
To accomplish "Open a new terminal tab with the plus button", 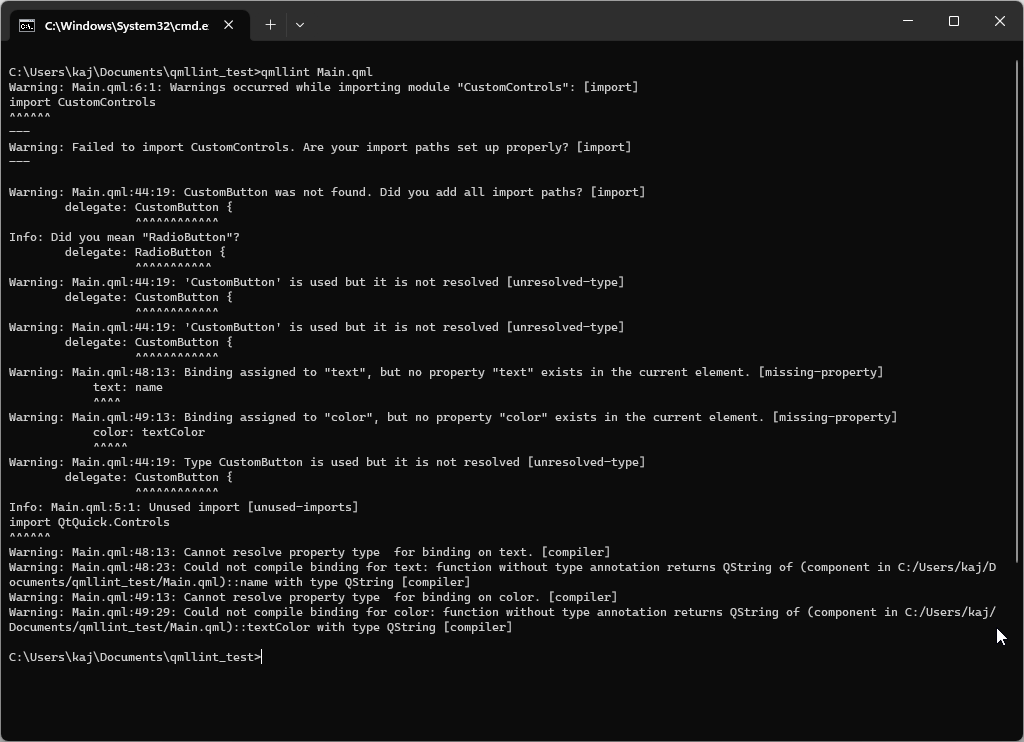I will point(270,24).
